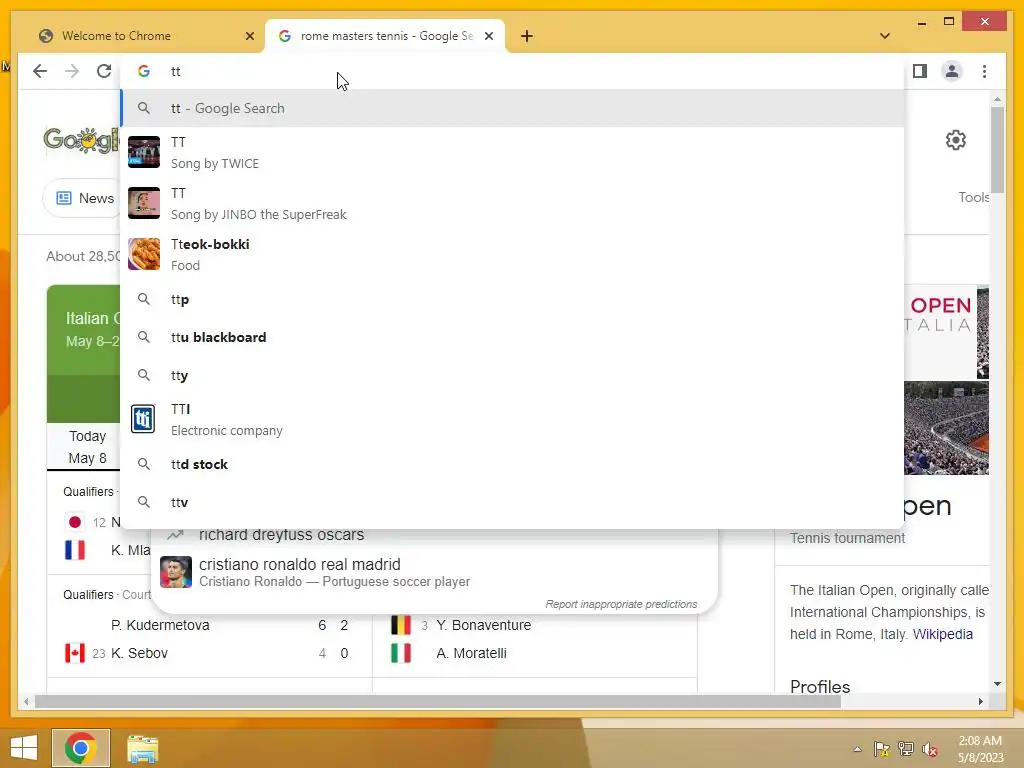Open Chrome side panel
The width and height of the screenshot is (1024, 768).
pos(920,71)
